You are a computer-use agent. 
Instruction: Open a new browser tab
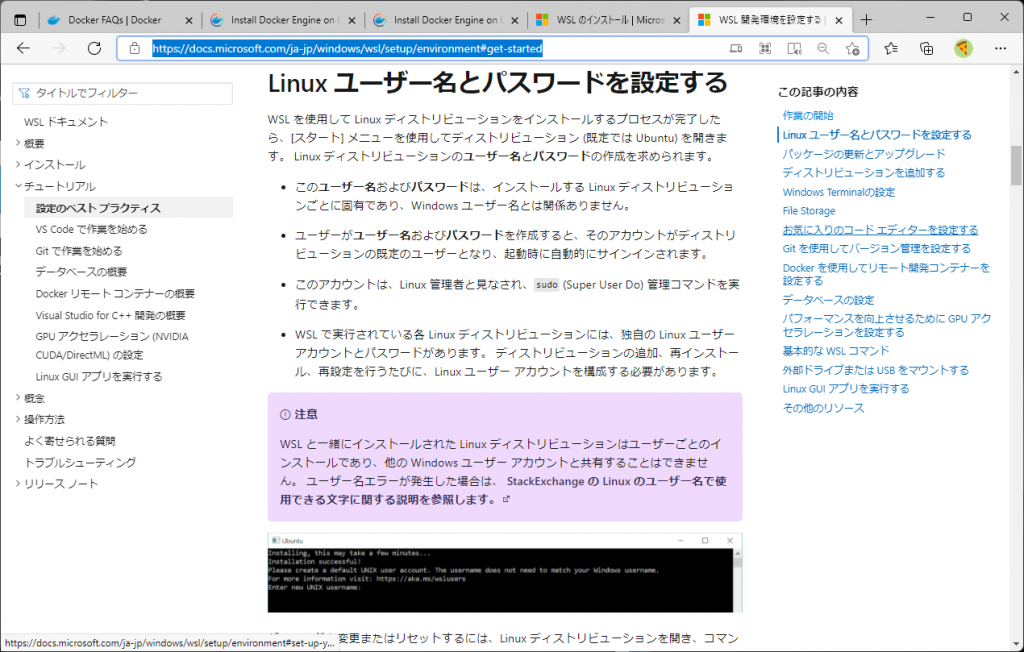866,20
